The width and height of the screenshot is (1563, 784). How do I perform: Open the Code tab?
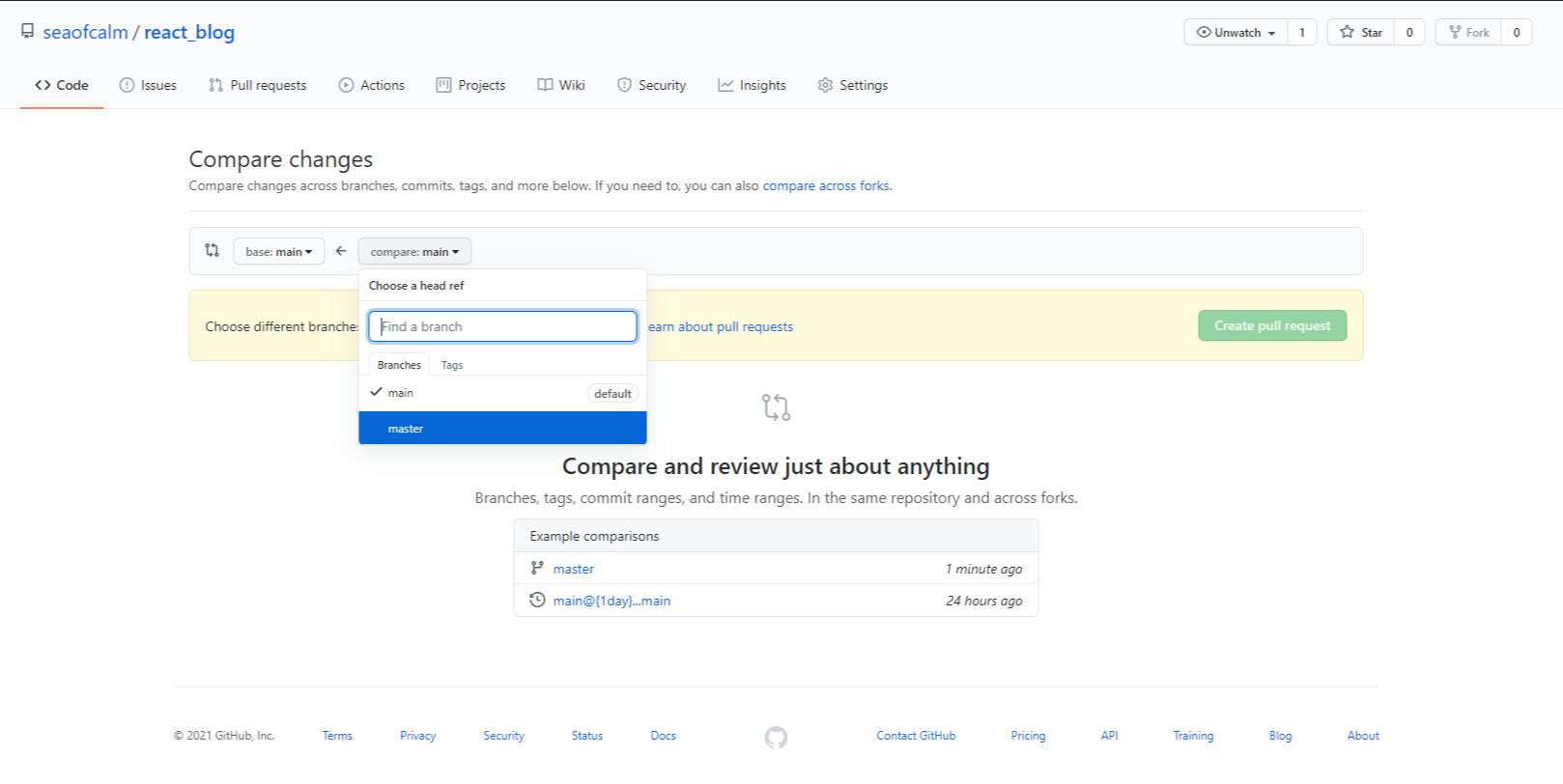click(x=62, y=85)
